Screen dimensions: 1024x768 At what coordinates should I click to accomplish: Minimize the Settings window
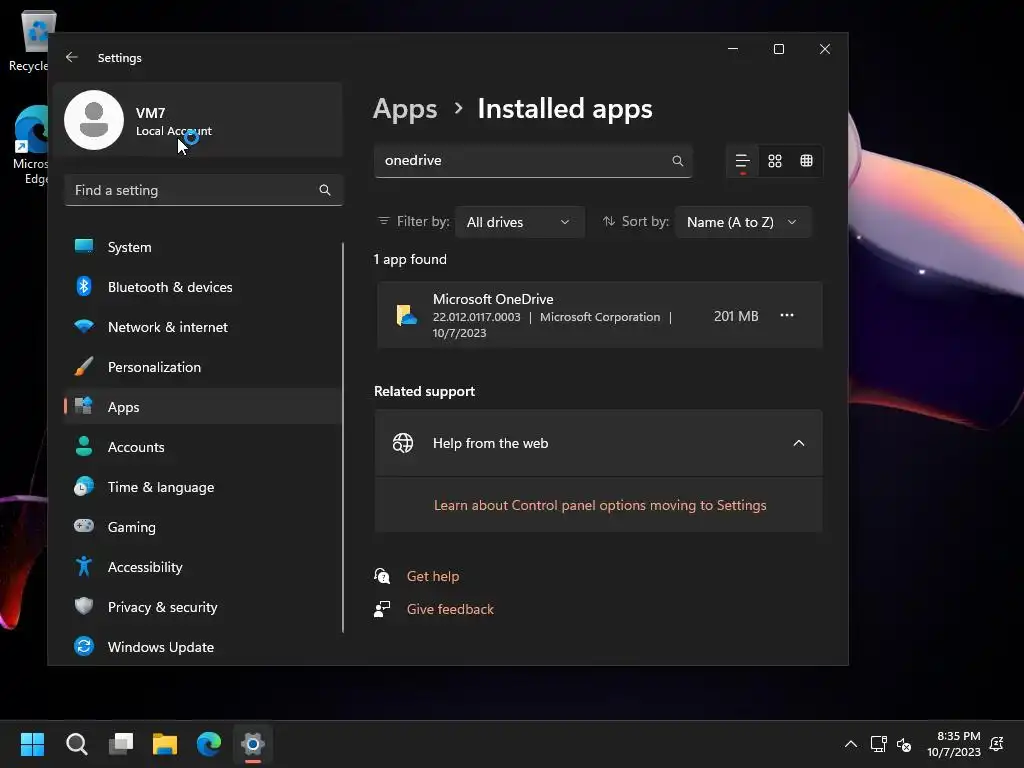coord(733,49)
